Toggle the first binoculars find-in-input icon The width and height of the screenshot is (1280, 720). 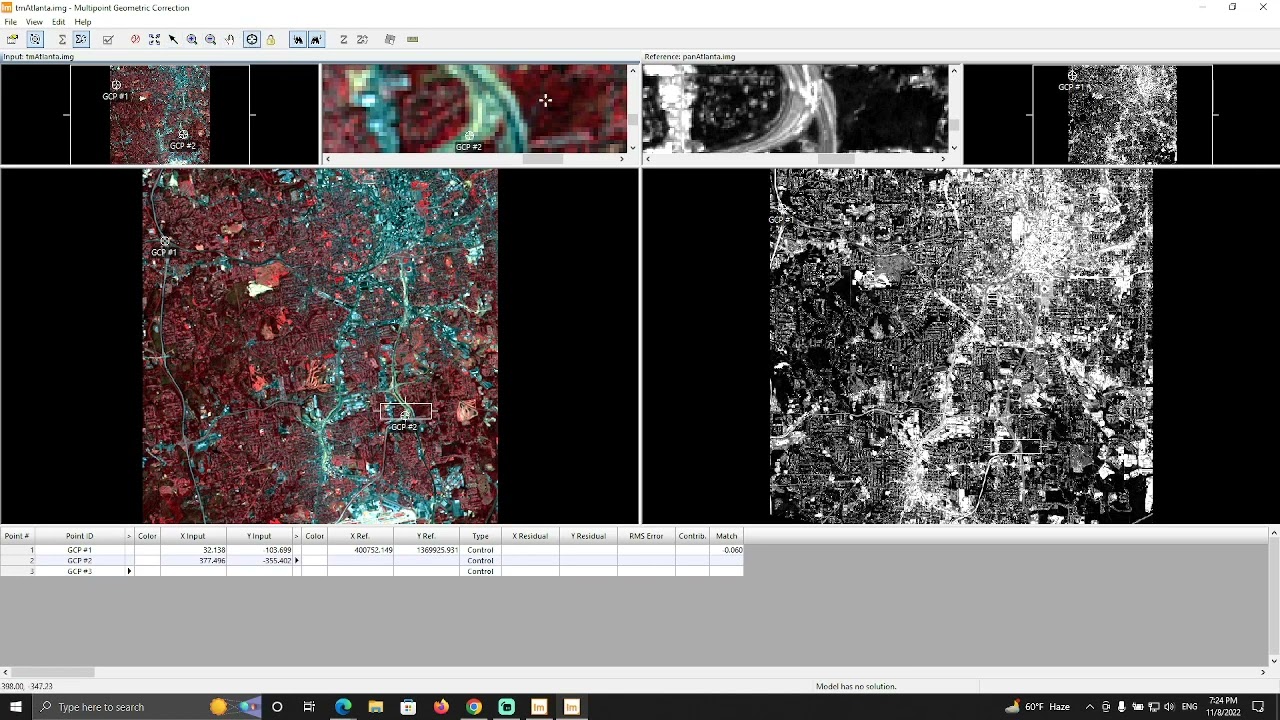point(298,40)
